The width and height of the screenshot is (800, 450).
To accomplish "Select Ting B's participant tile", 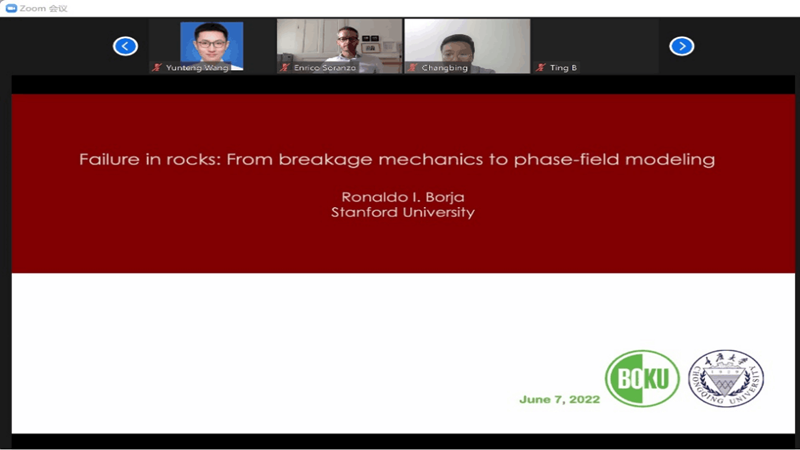I will click(x=595, y=46).
